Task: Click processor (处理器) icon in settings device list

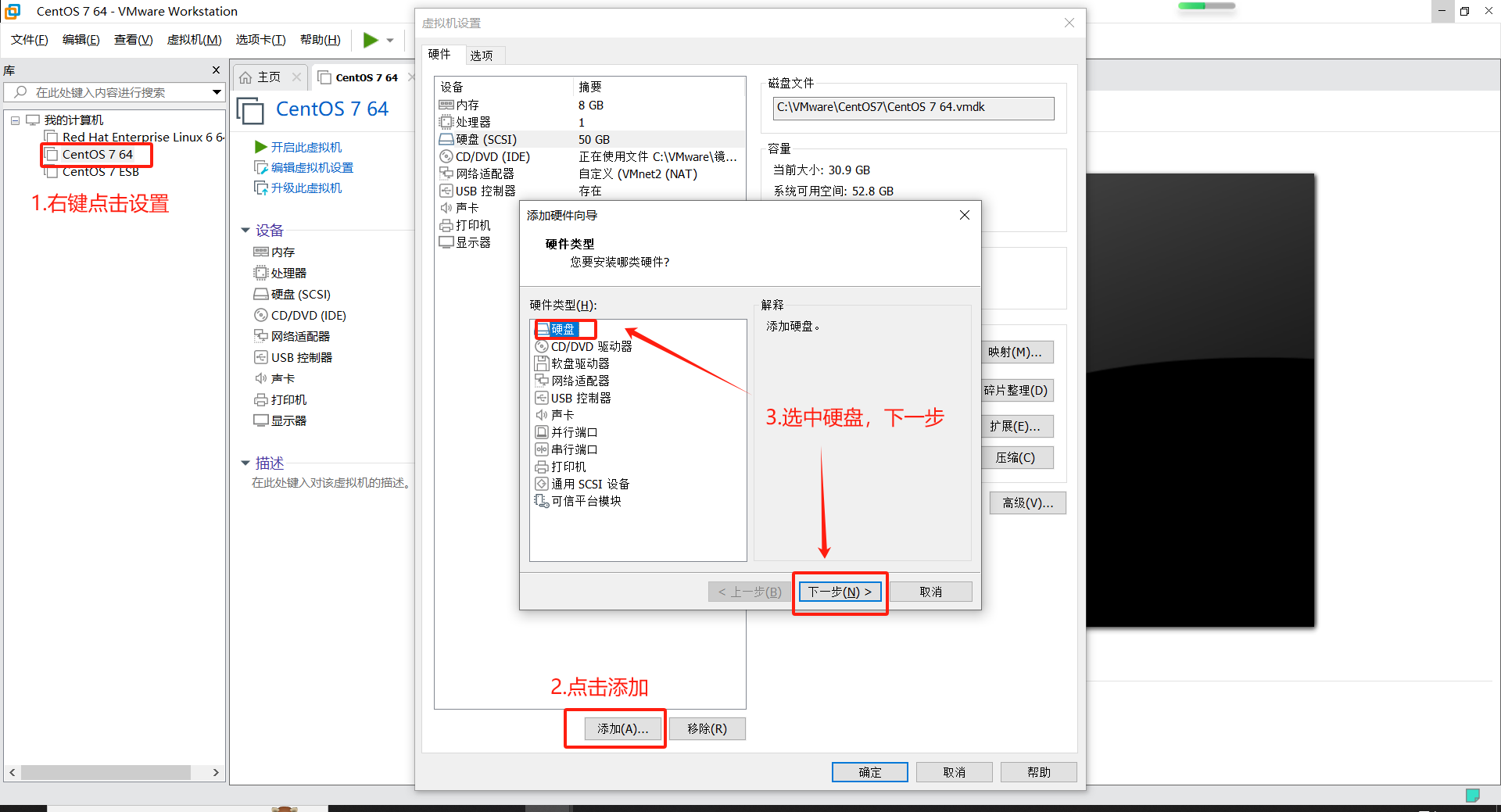Action: coord(446,122)
